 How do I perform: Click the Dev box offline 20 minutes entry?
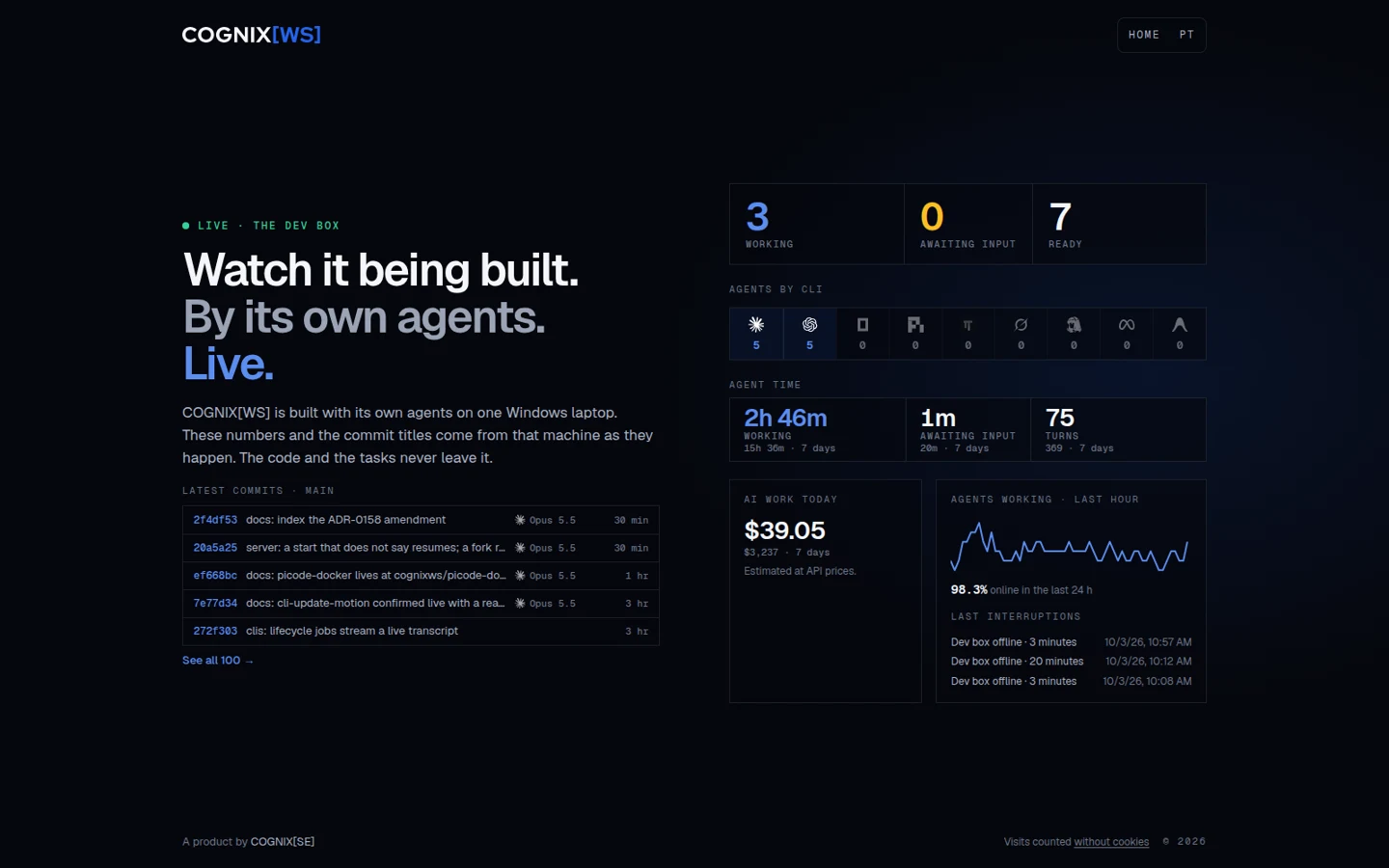pyautogui.click(x=1071, y=662)
